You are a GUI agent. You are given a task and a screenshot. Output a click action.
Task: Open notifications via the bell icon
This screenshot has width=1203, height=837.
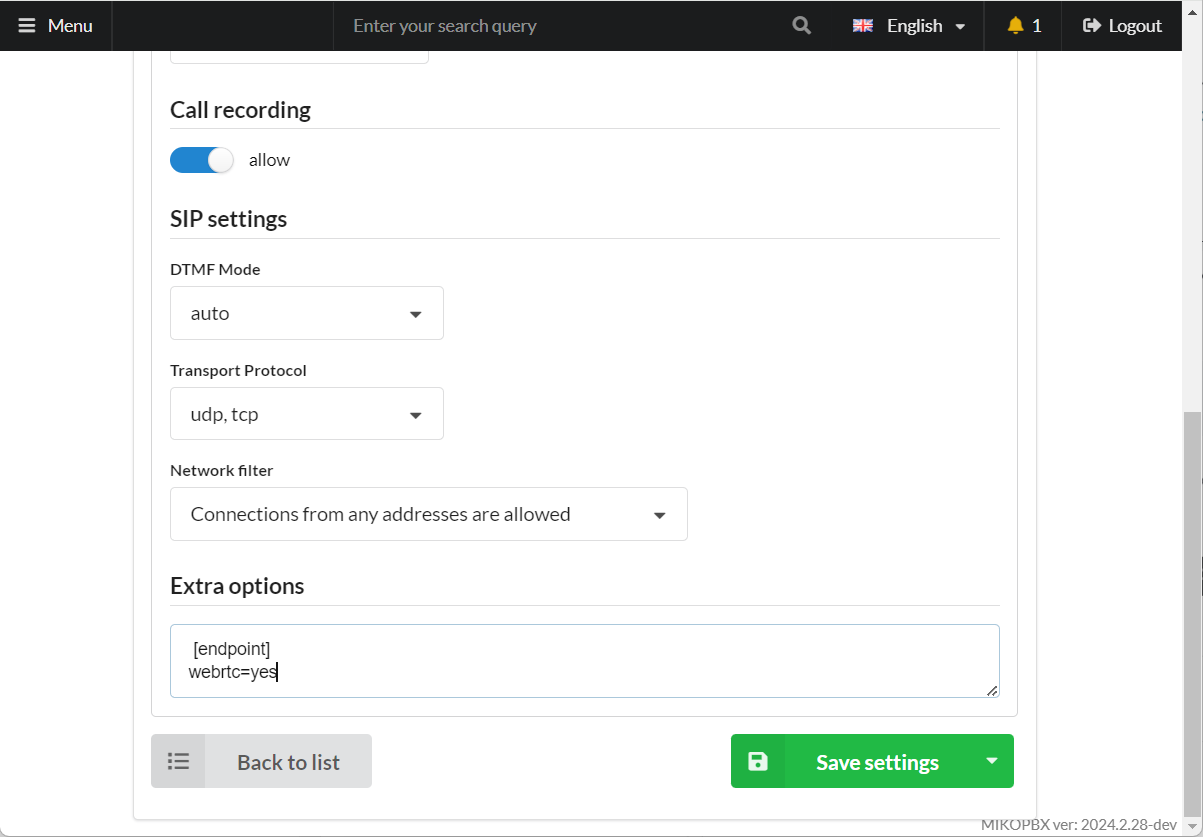1015,26
